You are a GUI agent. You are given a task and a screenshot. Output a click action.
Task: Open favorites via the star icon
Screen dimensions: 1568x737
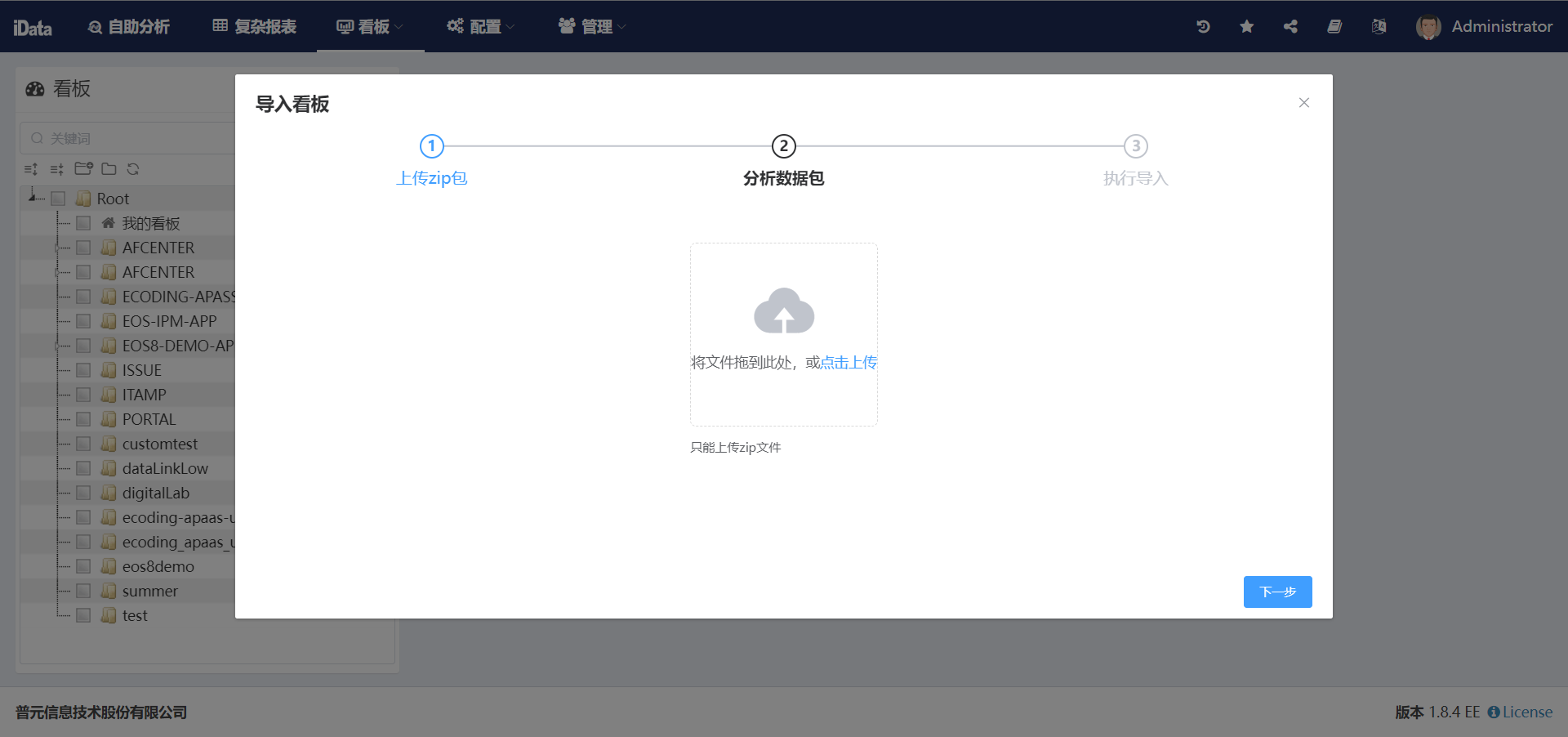tap(1246, 26)
